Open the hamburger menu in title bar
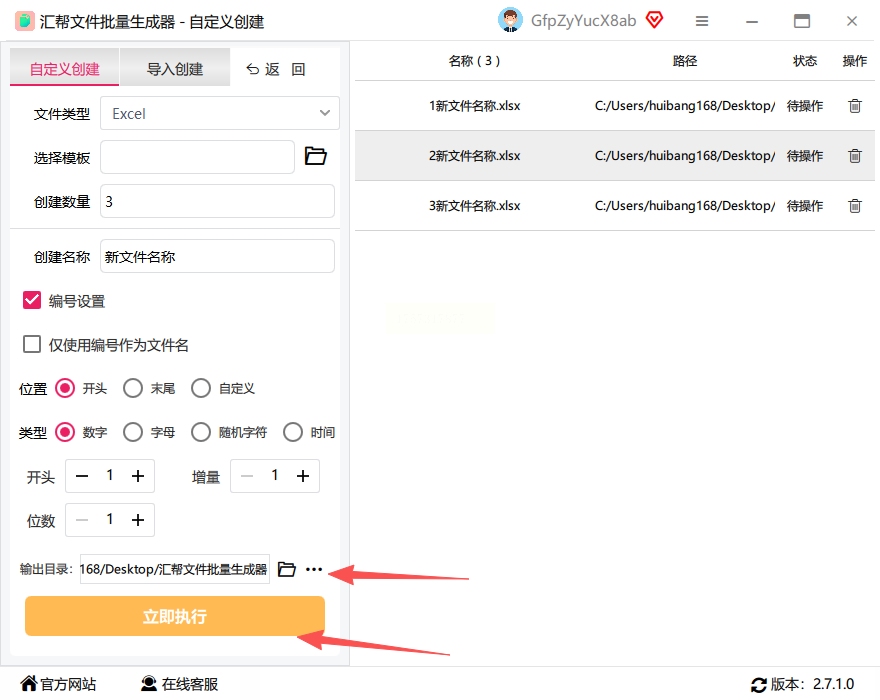This screenshot has width=880, height=700. pyautogui.click(x=702, y=21)
